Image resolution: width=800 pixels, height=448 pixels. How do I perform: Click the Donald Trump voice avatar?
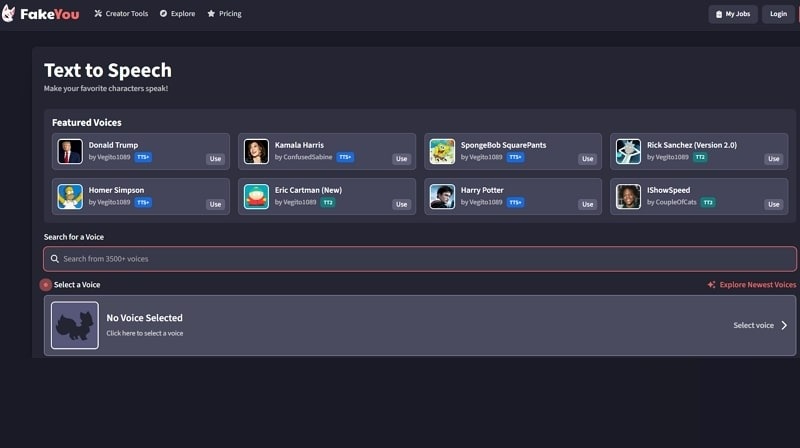(70, 151)
